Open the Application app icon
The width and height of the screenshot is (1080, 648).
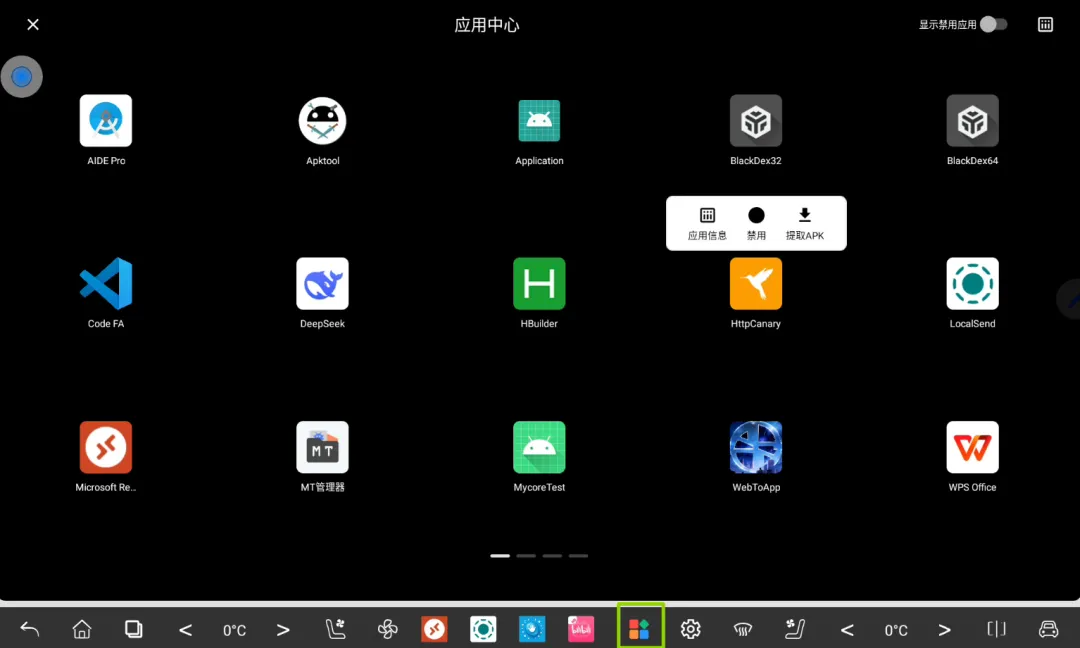pyautogui.click(x=539, y=121)
